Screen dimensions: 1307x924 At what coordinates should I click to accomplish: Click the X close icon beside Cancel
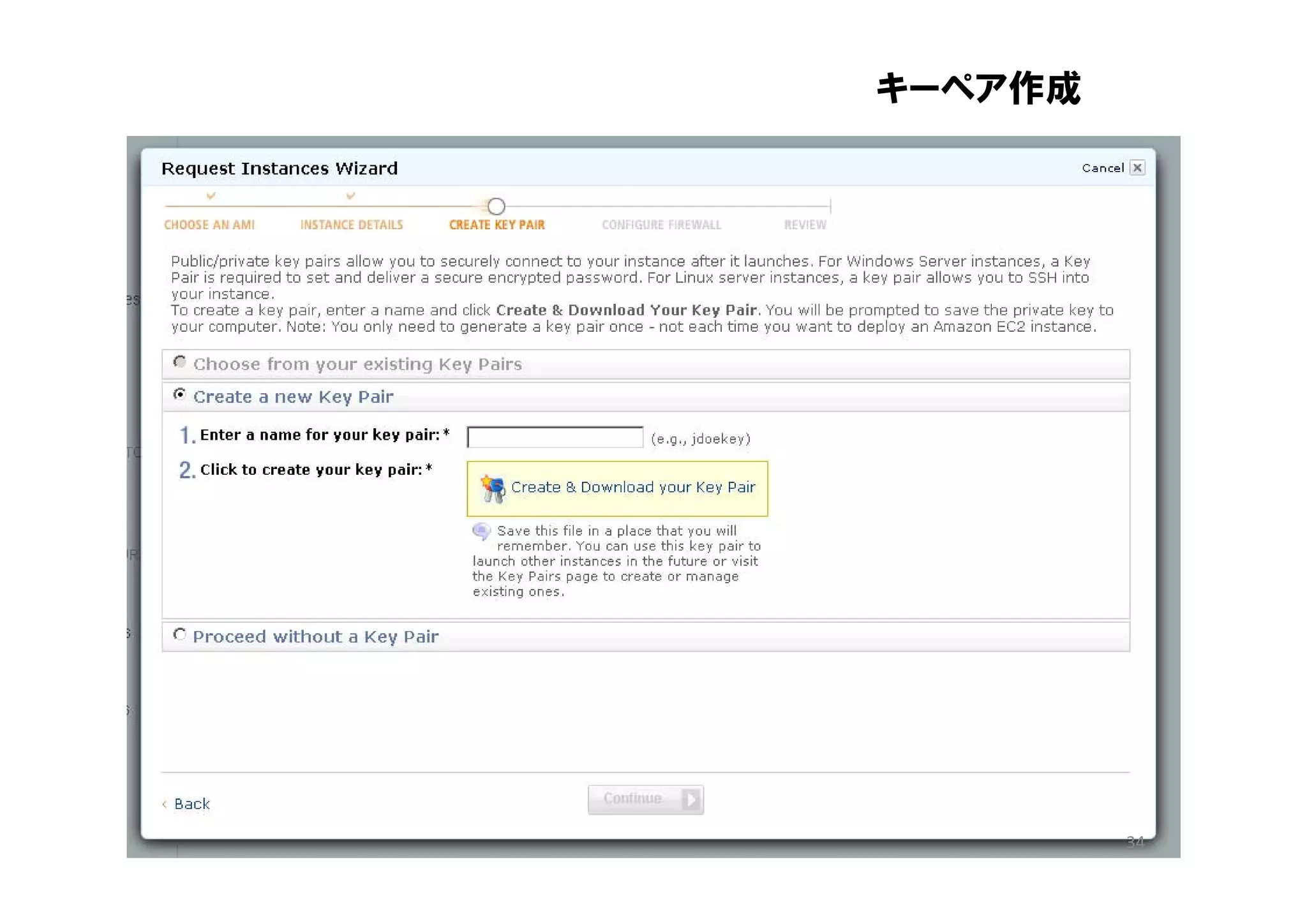(x=1137, y=168)
